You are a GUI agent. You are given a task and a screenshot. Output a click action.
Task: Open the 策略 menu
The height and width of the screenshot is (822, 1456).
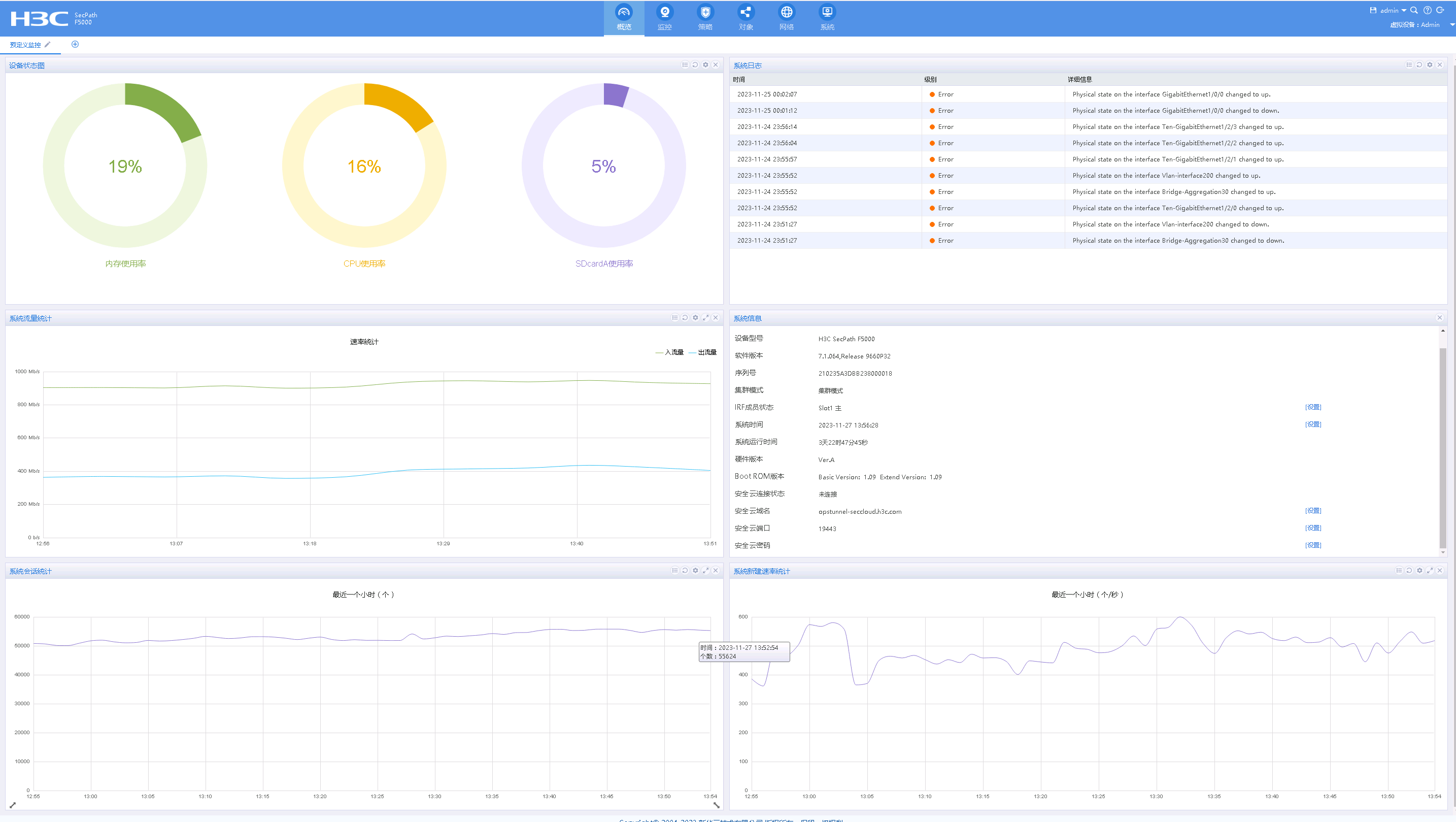[705, 18]
